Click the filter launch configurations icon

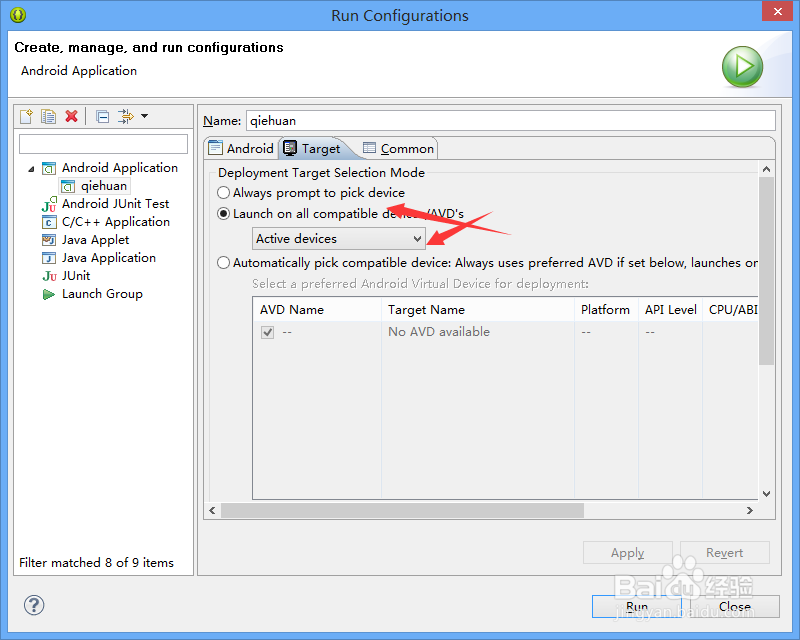(126, 116)
